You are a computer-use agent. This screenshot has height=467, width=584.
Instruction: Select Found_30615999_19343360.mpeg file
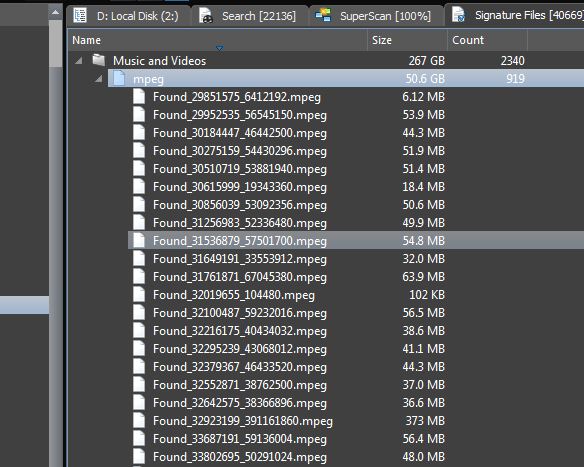point(356,187)
